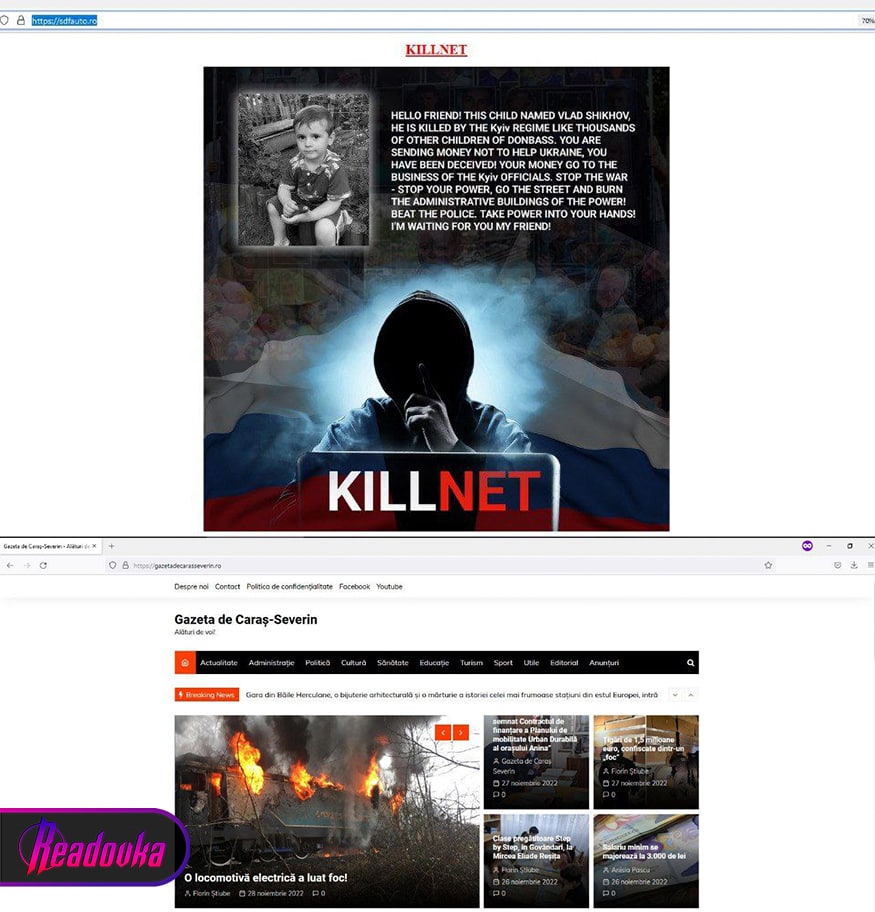
Task: Open Politica de confidențialitate link
Action: point(290,586)
